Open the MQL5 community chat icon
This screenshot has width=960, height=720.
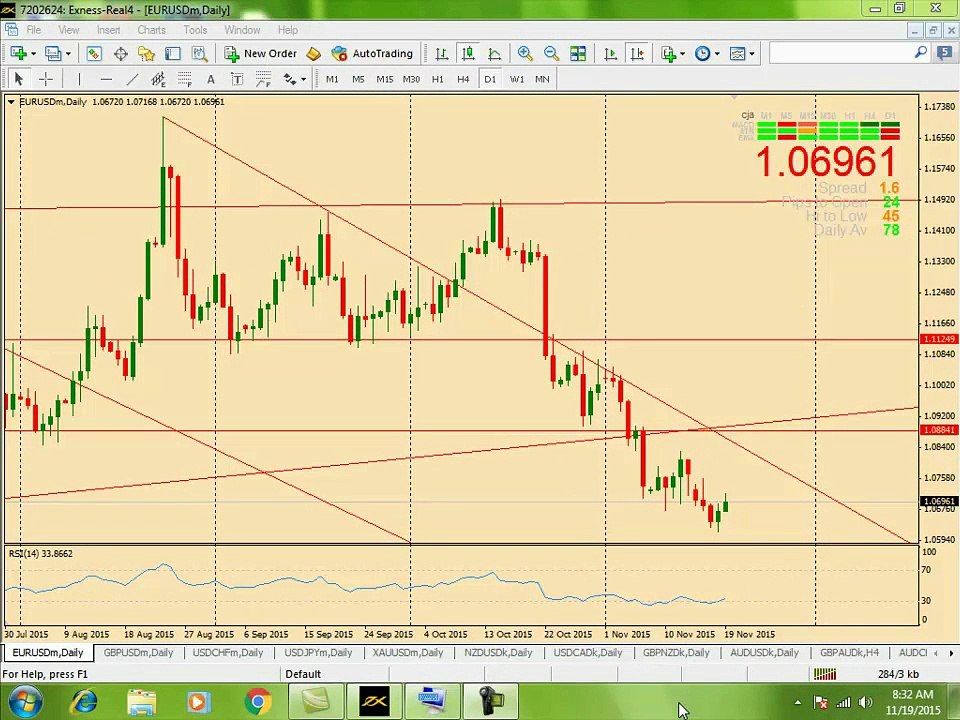tap(944, 53)
